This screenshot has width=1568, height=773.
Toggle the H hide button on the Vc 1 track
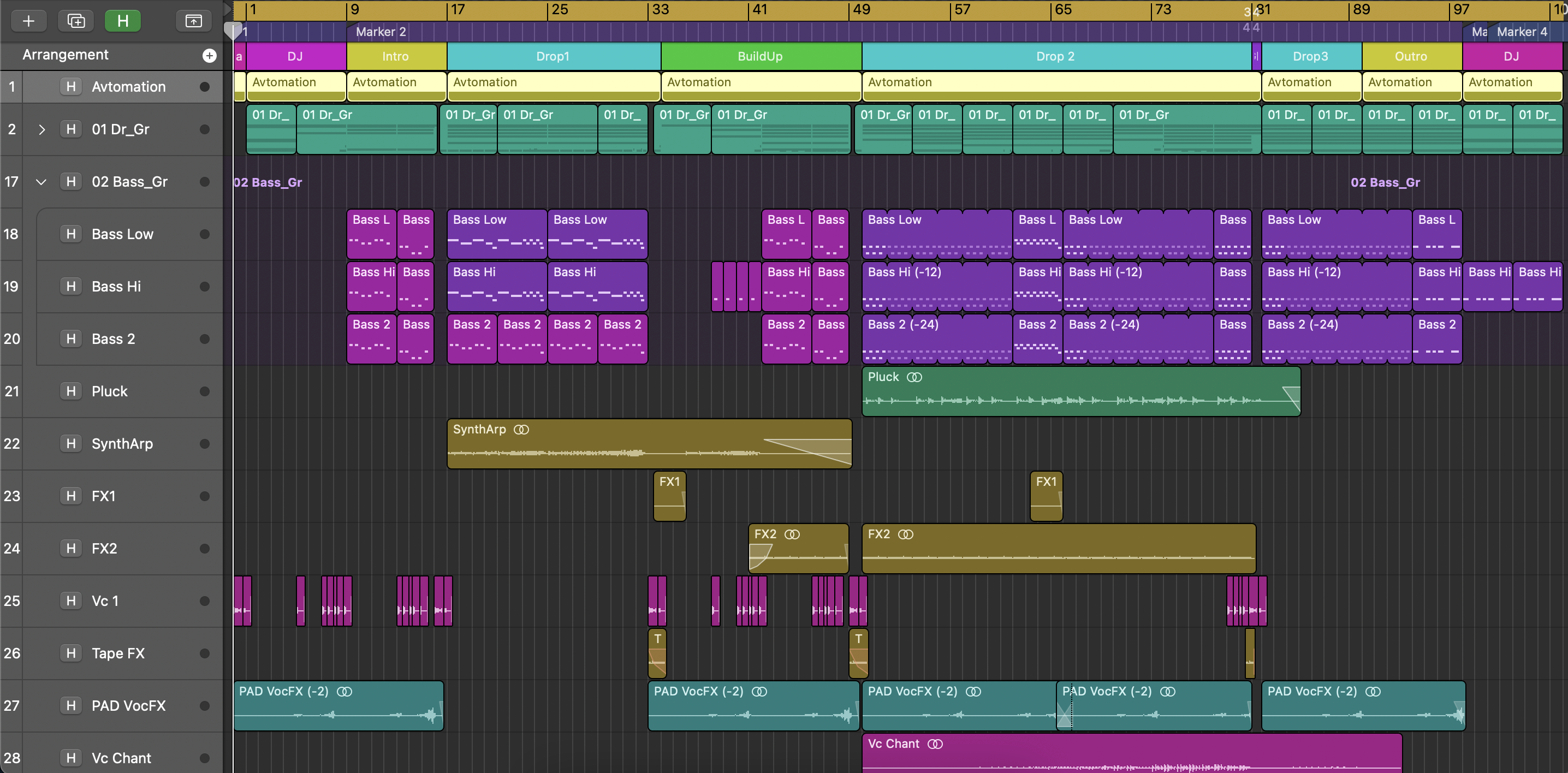[x=71, y=600]
